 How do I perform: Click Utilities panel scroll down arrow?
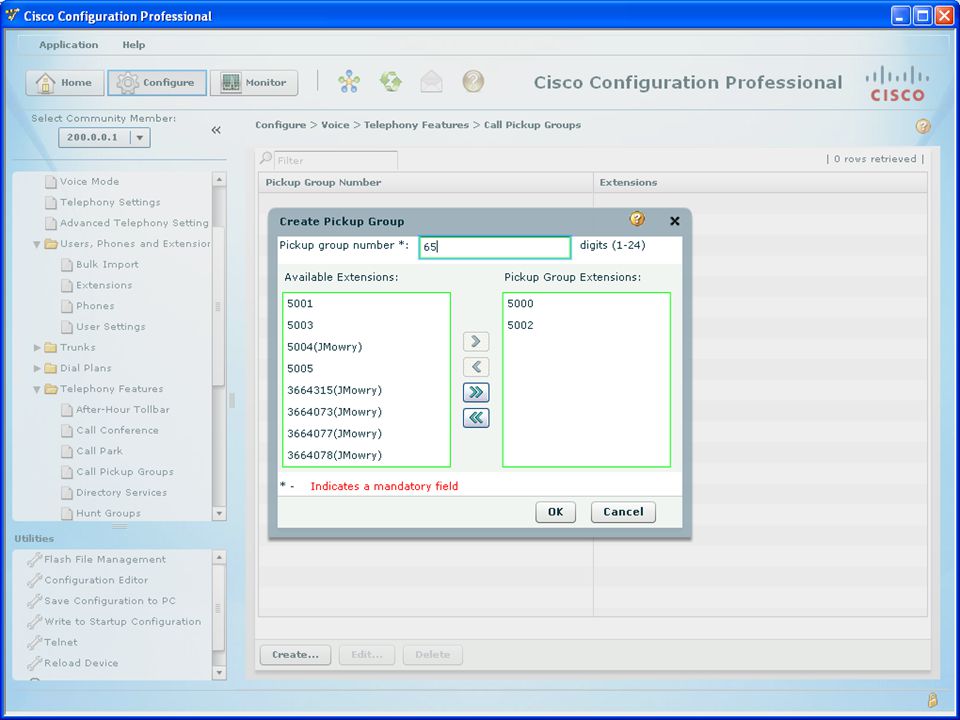[x=219, y=672]
